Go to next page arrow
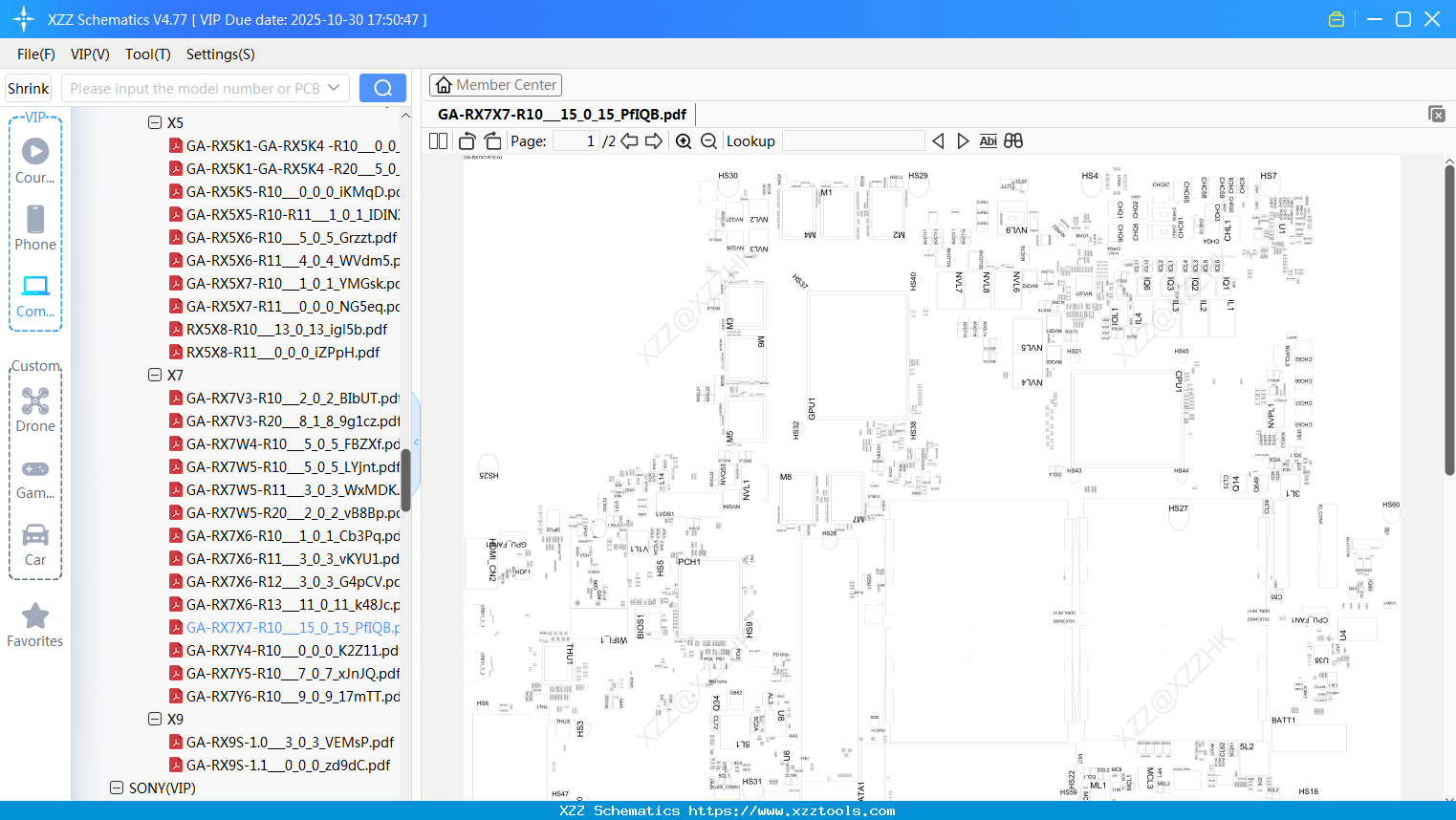The width and height of the screenshot is (1456, 820). pyautogui.click(x=654, y=140)
